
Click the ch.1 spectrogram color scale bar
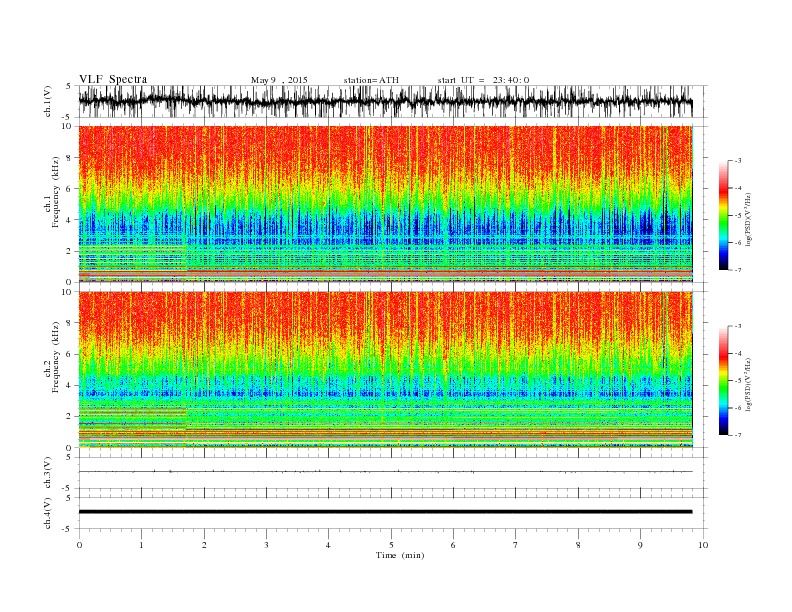click(x=723, y=215)
